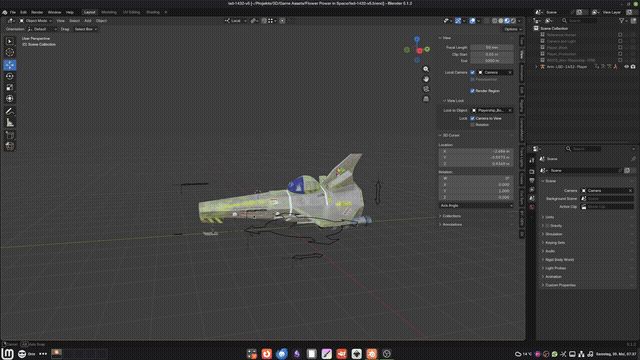640x360 pixels.
Task: Open the Window menu
Action: click(54, 12)
